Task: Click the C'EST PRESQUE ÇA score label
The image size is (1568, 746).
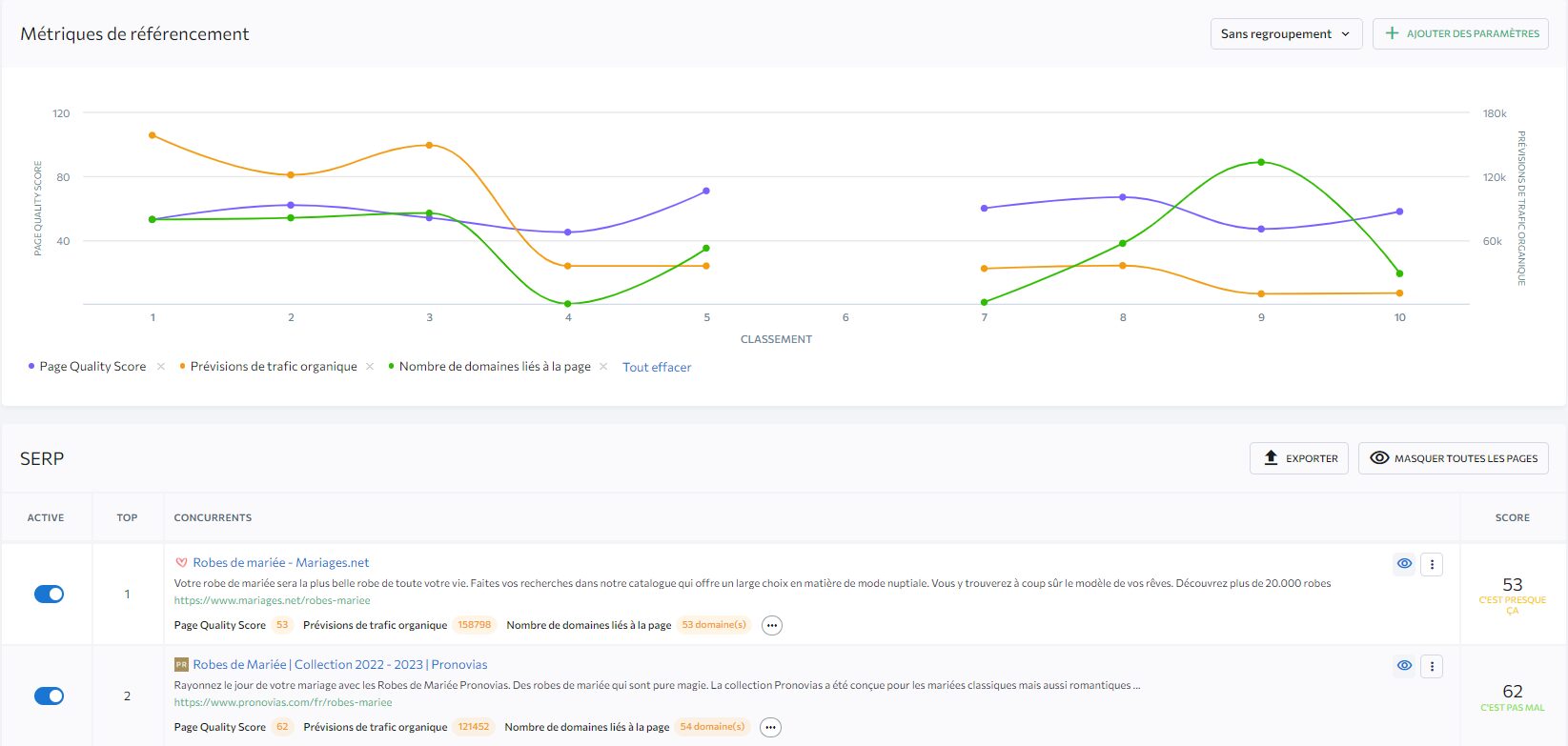Action: pos(1513,605)
